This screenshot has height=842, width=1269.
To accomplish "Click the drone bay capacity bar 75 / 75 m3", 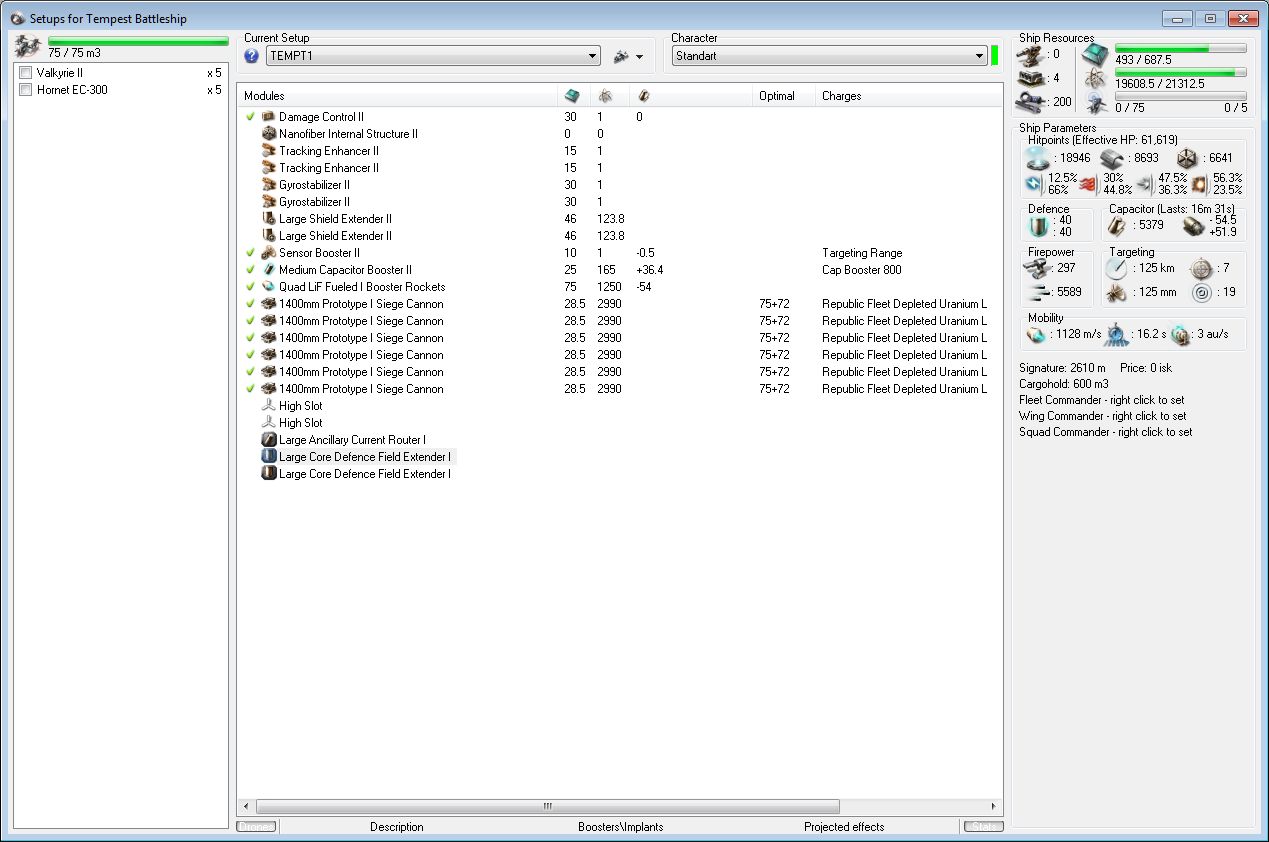I will (138, 41).
